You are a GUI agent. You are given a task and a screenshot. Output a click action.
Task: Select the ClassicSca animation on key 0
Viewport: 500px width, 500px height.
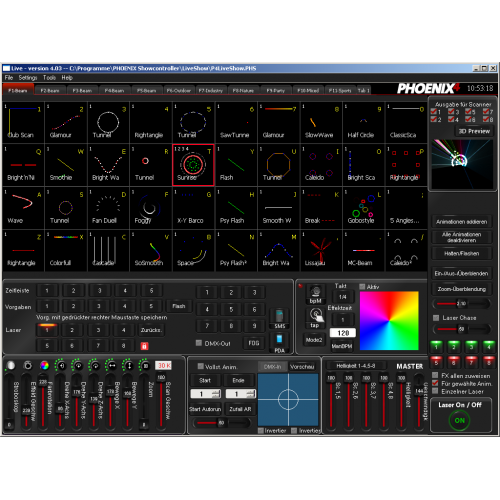pyautogui.click(x=406, y=122)
